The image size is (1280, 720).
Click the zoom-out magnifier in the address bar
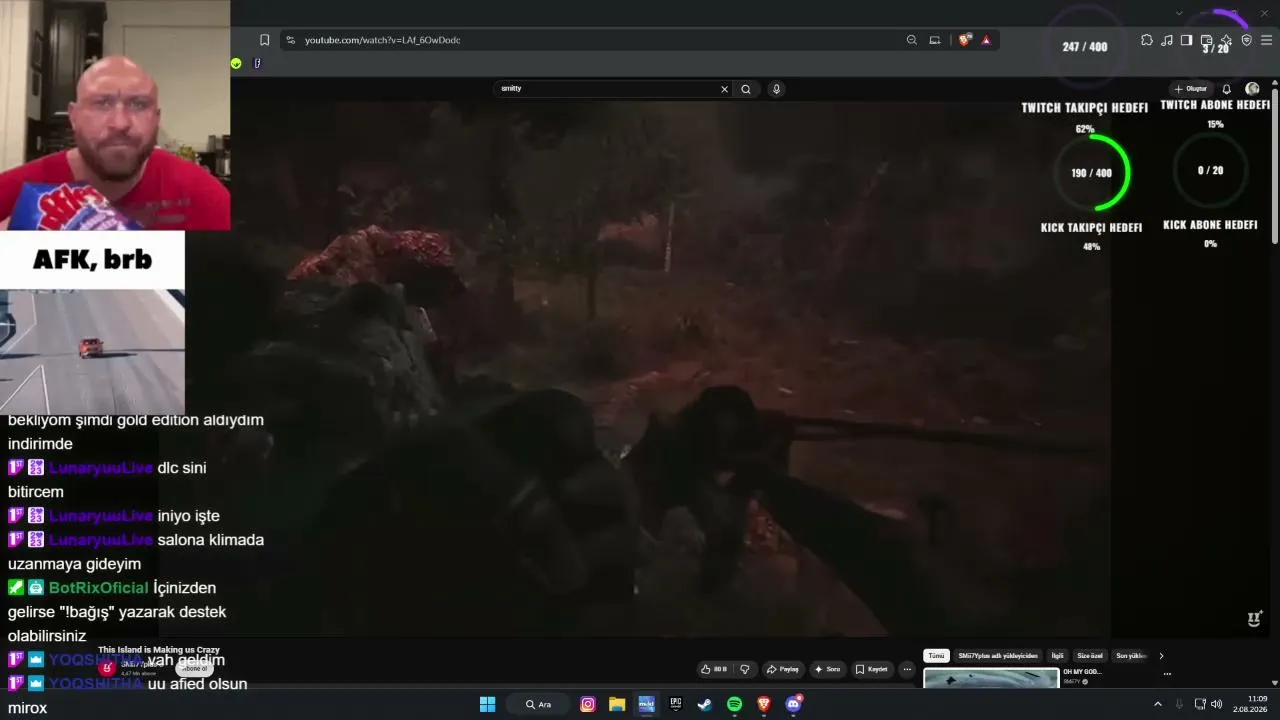tap(912, 40)
